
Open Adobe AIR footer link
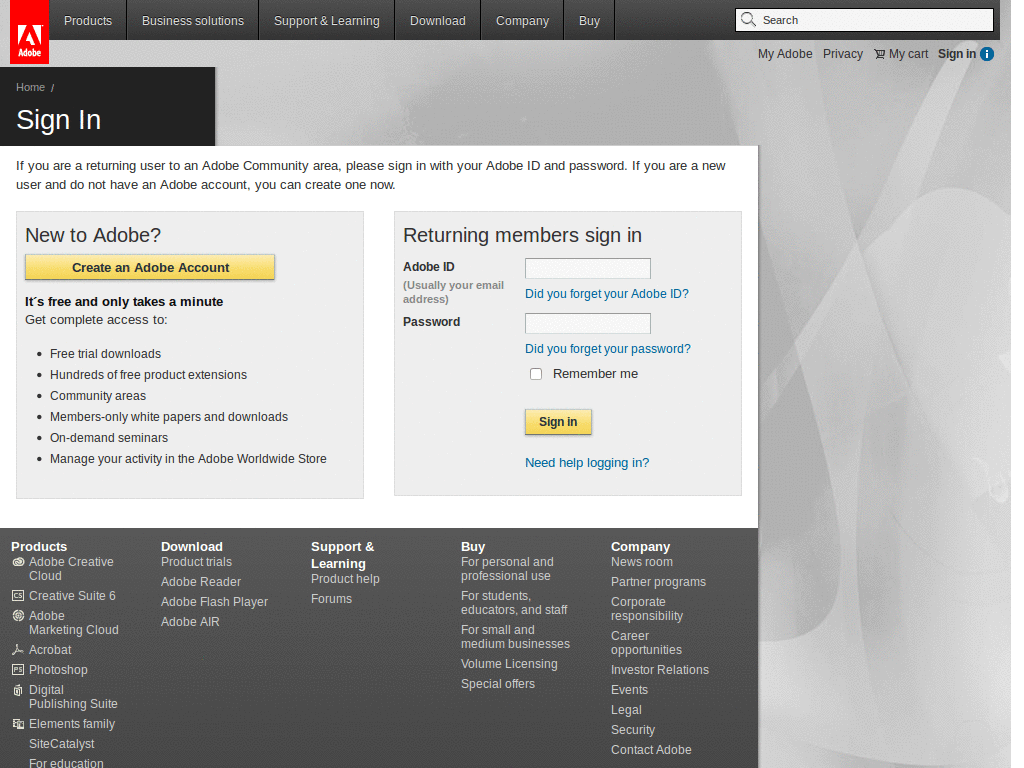click(x=190, y=622)
